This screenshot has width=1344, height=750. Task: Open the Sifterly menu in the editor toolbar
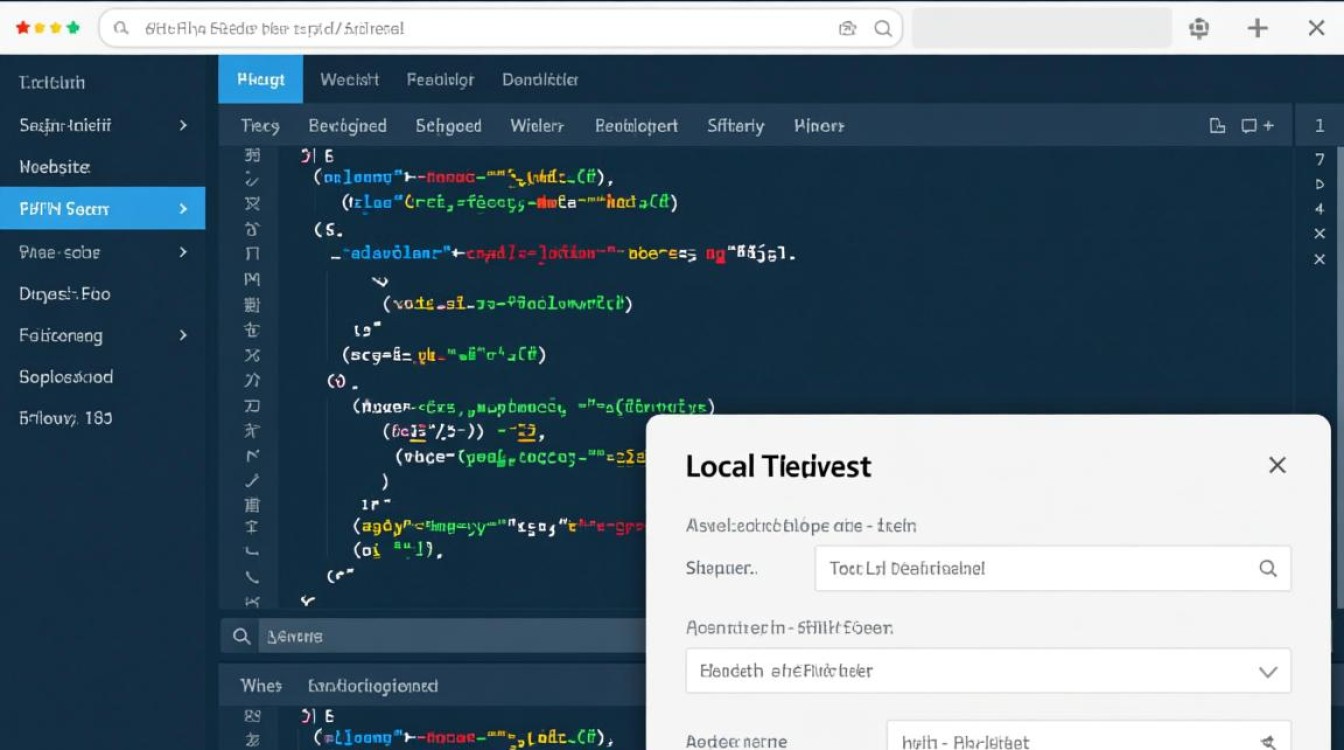point(735,126)
